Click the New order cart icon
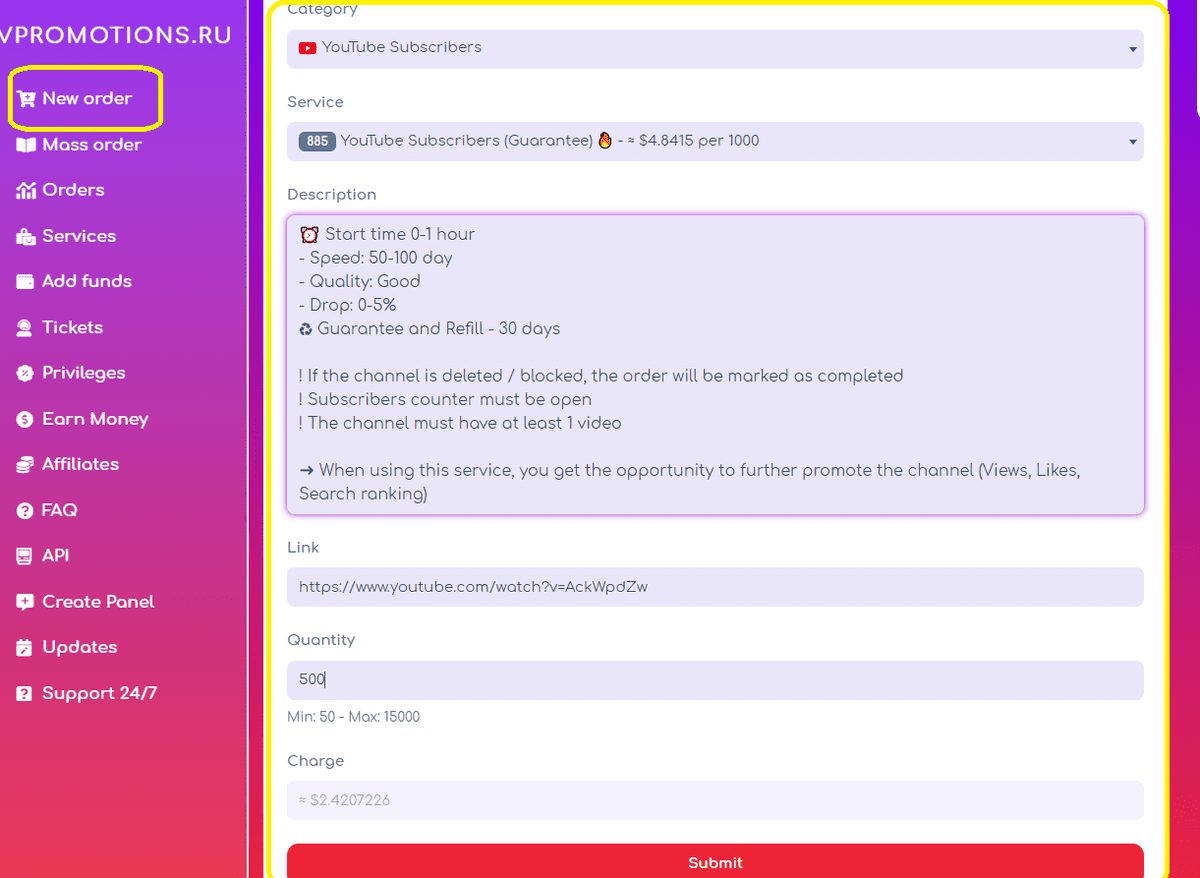1200x878 pixels. click(x=26, y=99)
